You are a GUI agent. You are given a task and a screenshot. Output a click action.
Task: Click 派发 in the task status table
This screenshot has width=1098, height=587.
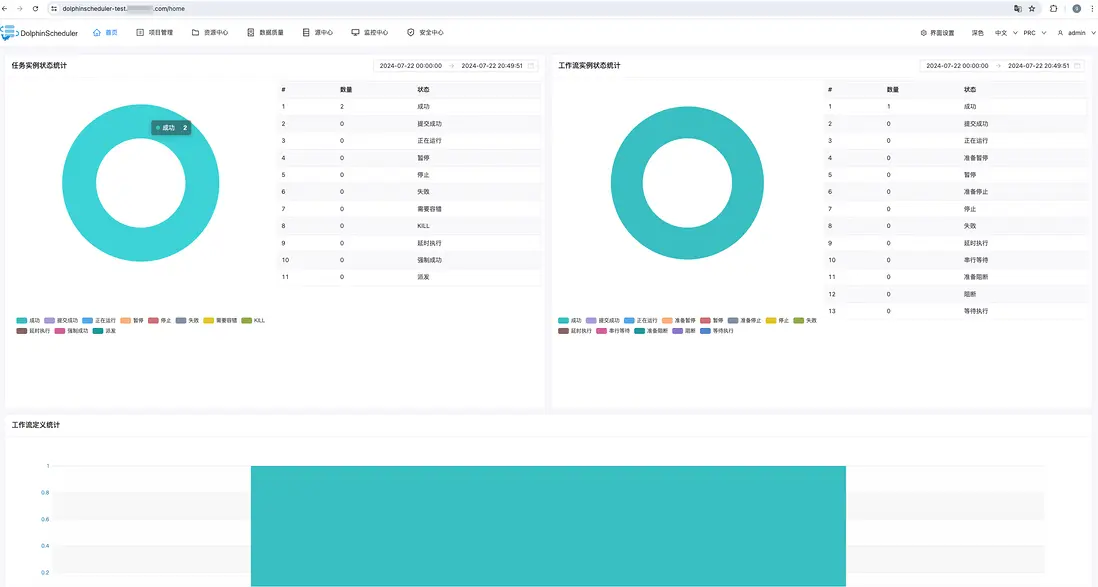423,277
